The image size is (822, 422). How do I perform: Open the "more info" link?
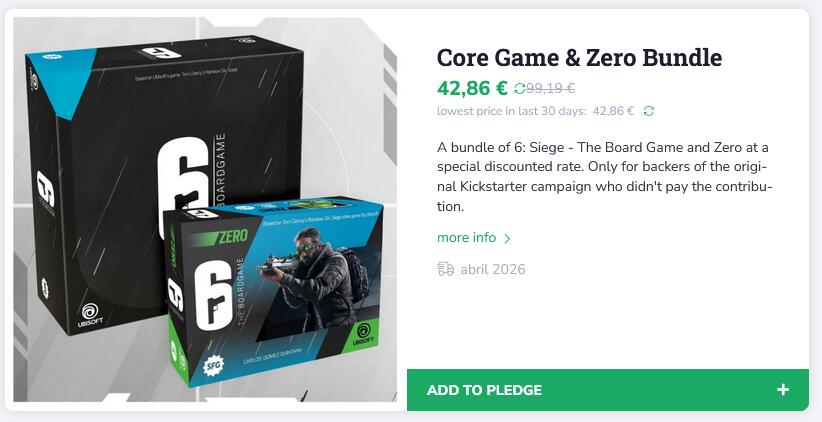(466, 238)
